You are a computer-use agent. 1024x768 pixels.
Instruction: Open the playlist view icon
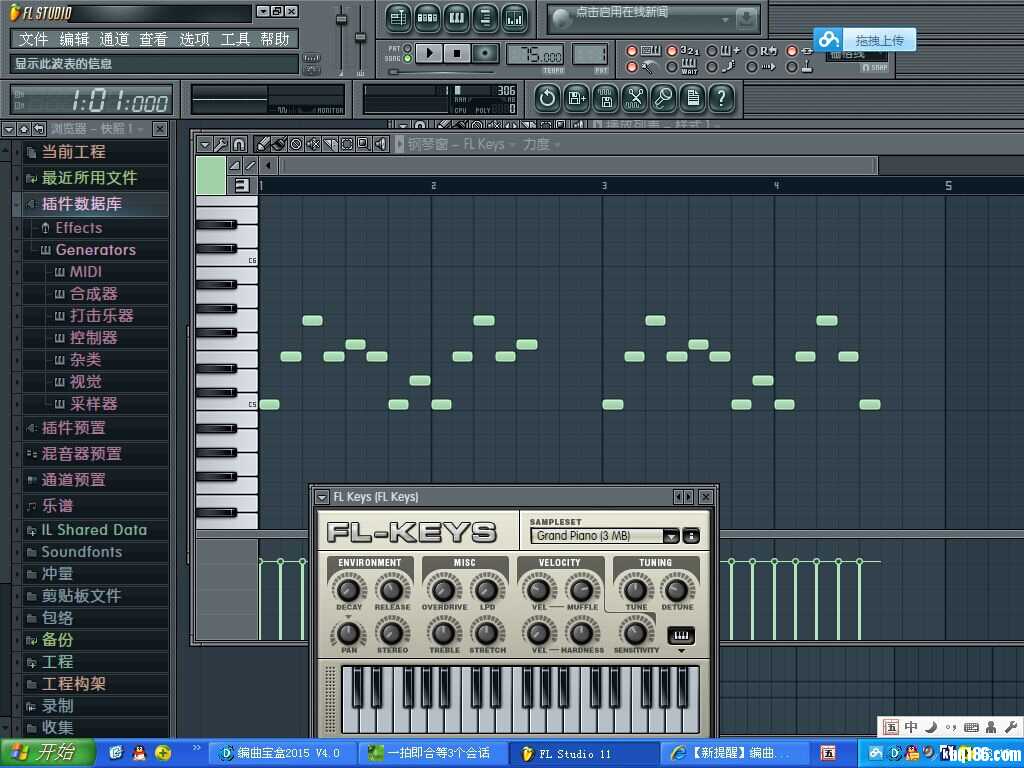pos(399,17)
